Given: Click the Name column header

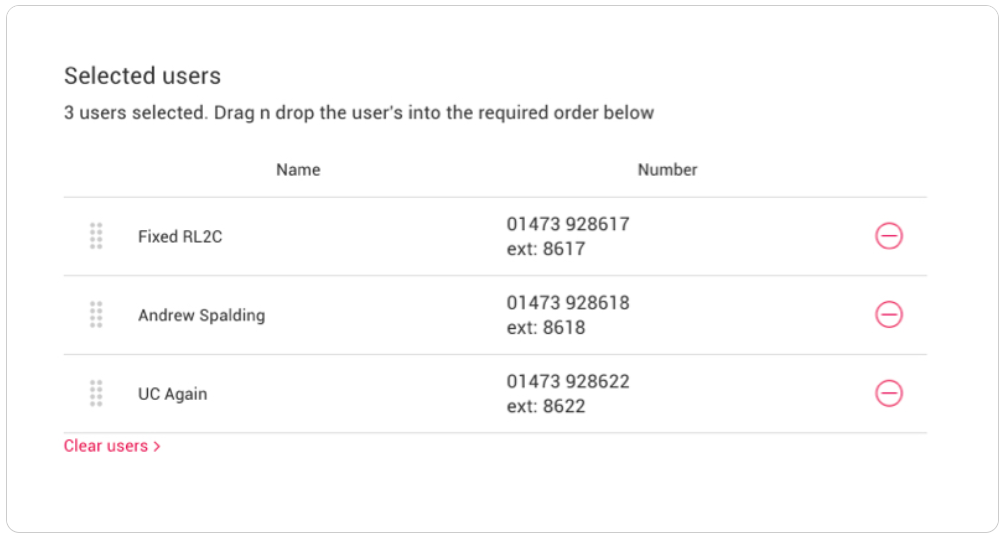Looking at the screenshot, I should (298, 170).
